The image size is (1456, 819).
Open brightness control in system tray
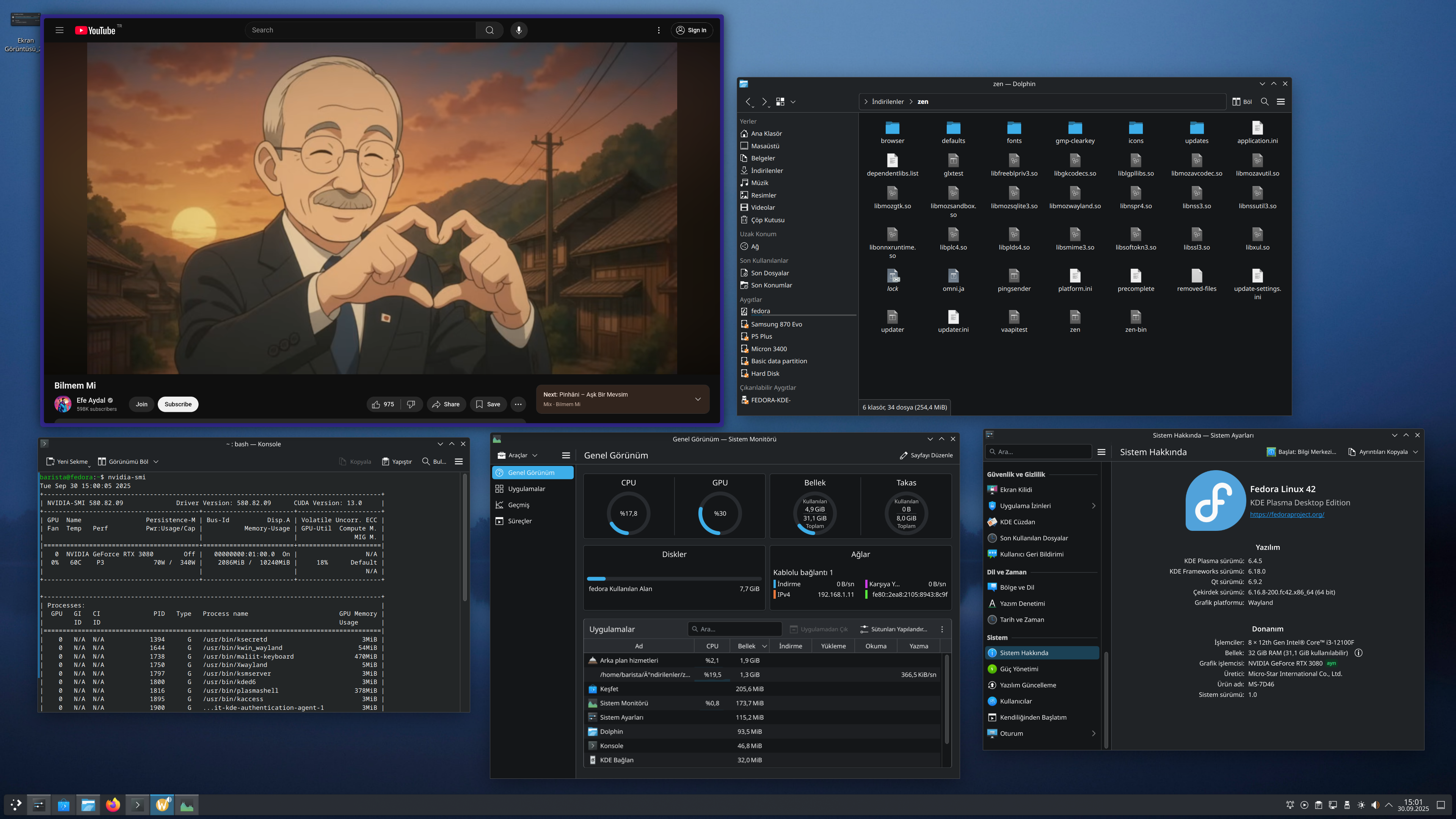pyautogui.click(x=1361, y=805)
